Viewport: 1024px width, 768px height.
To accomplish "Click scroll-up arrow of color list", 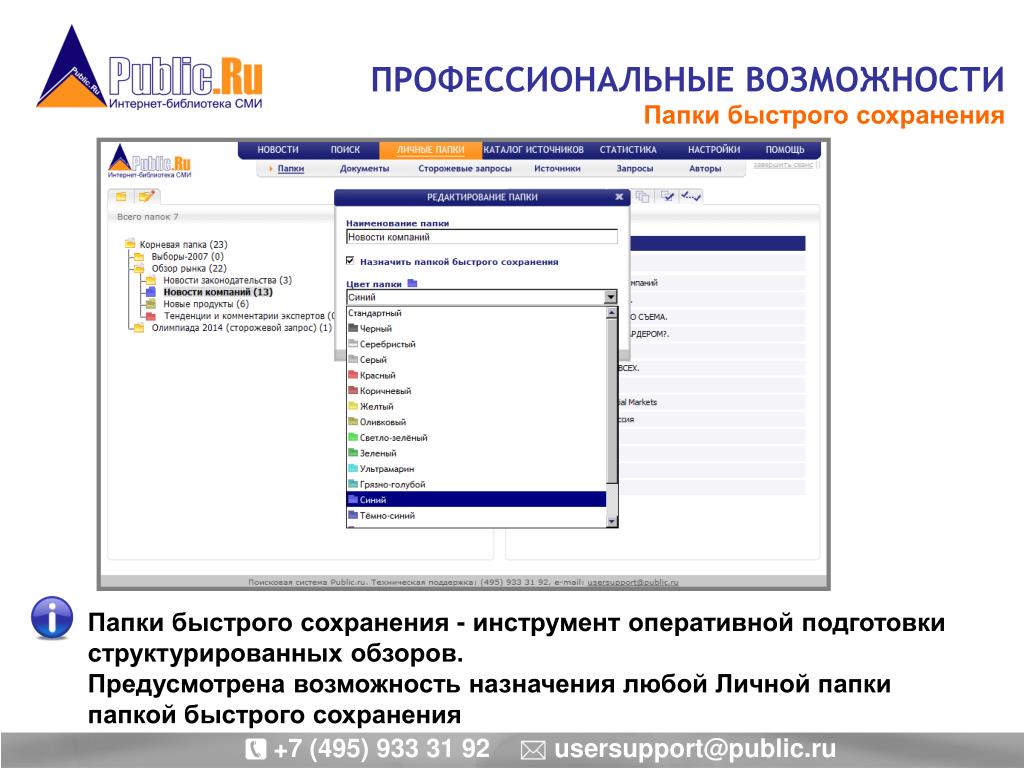I will 612,313.
